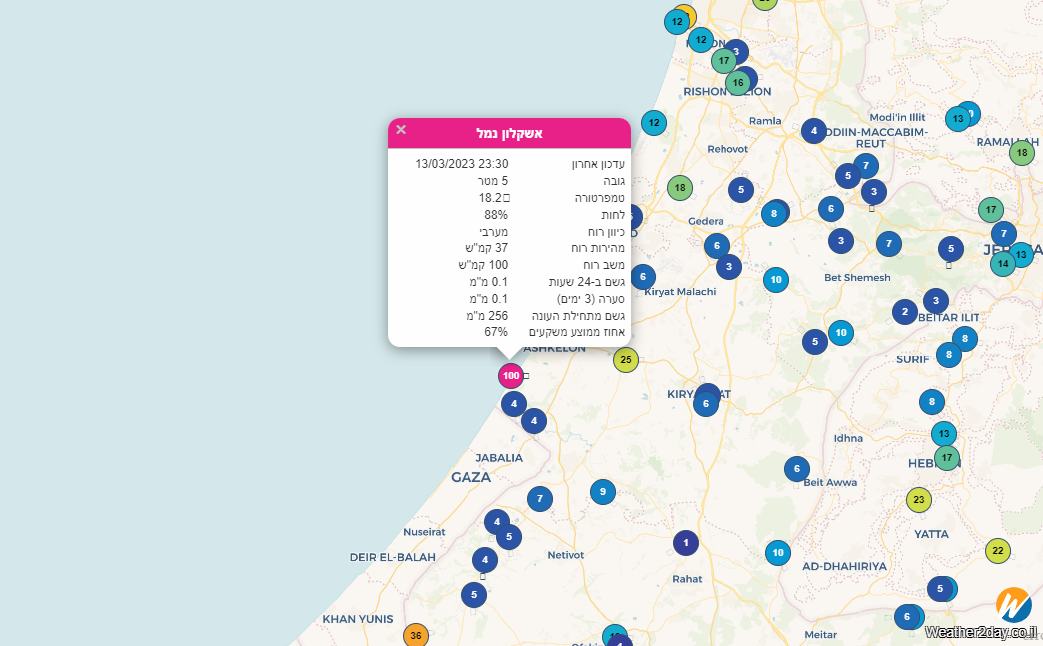Open the 4 marker near Modi'in-Maccabim-Reut
The image size is (1043, 646).
pyautogui.click(x=813, y=130)
